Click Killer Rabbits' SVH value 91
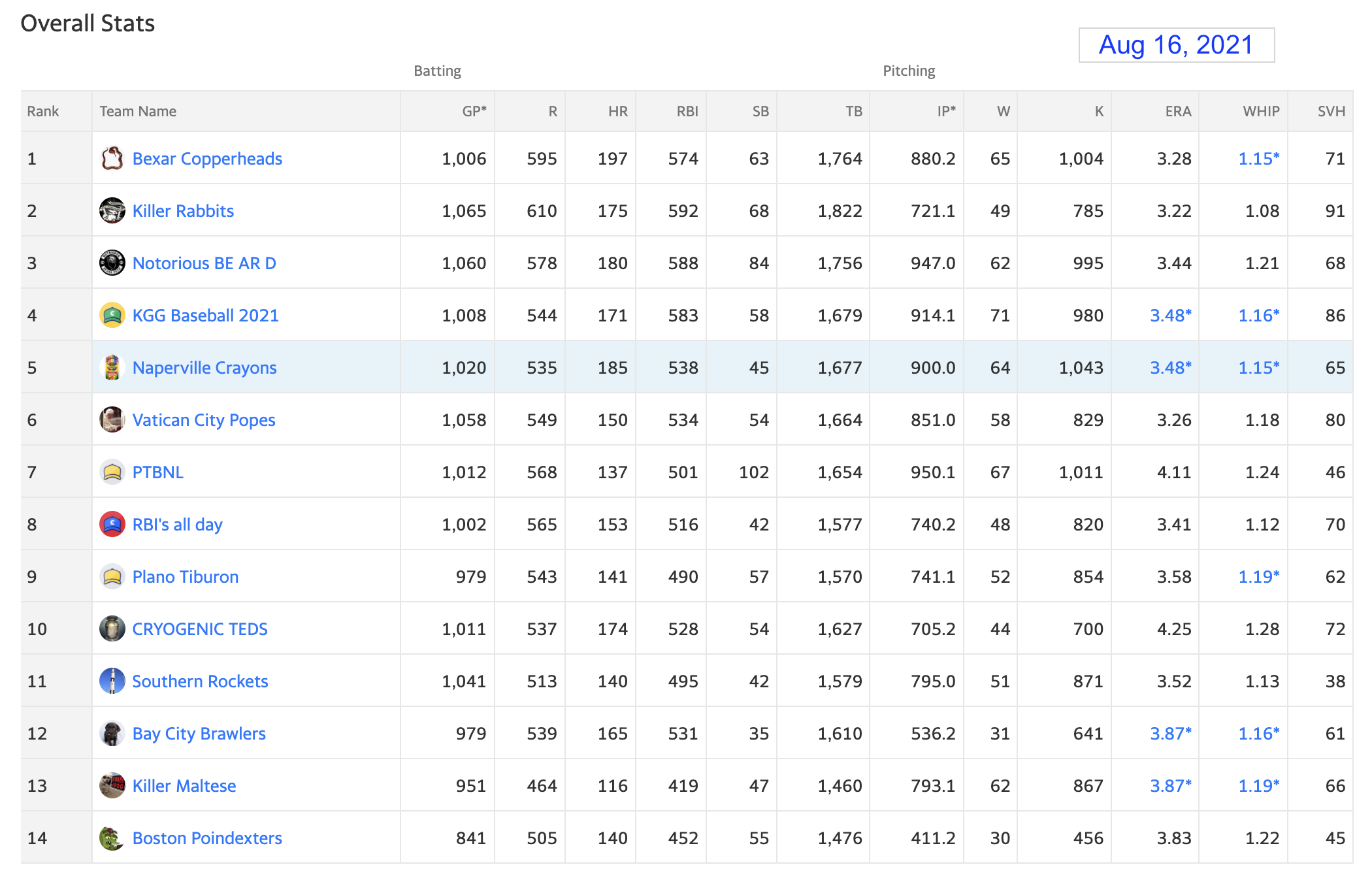The image size is (1372, 882). click(1335, 211)
